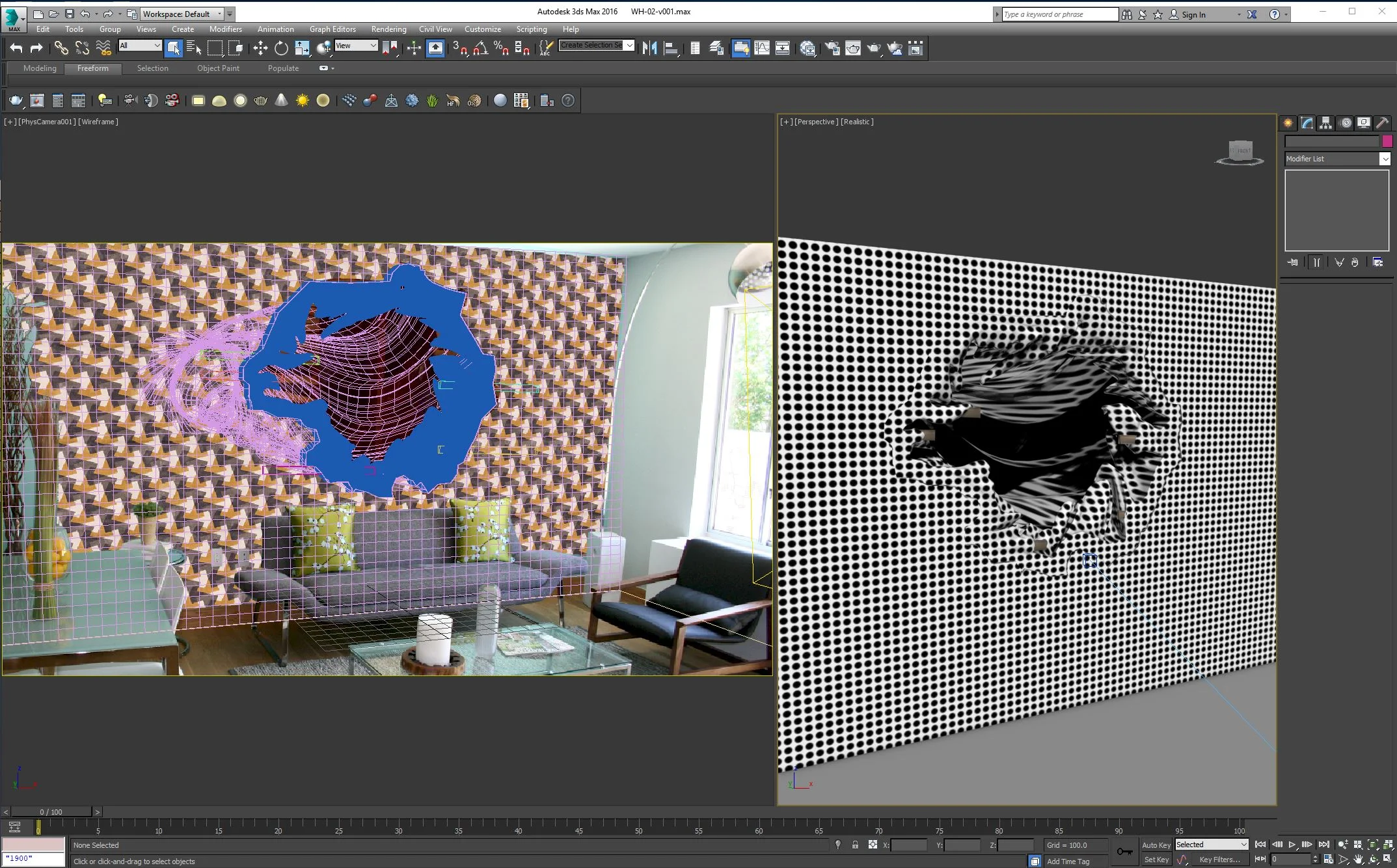Click the Render Setup teapot icon

832,48
